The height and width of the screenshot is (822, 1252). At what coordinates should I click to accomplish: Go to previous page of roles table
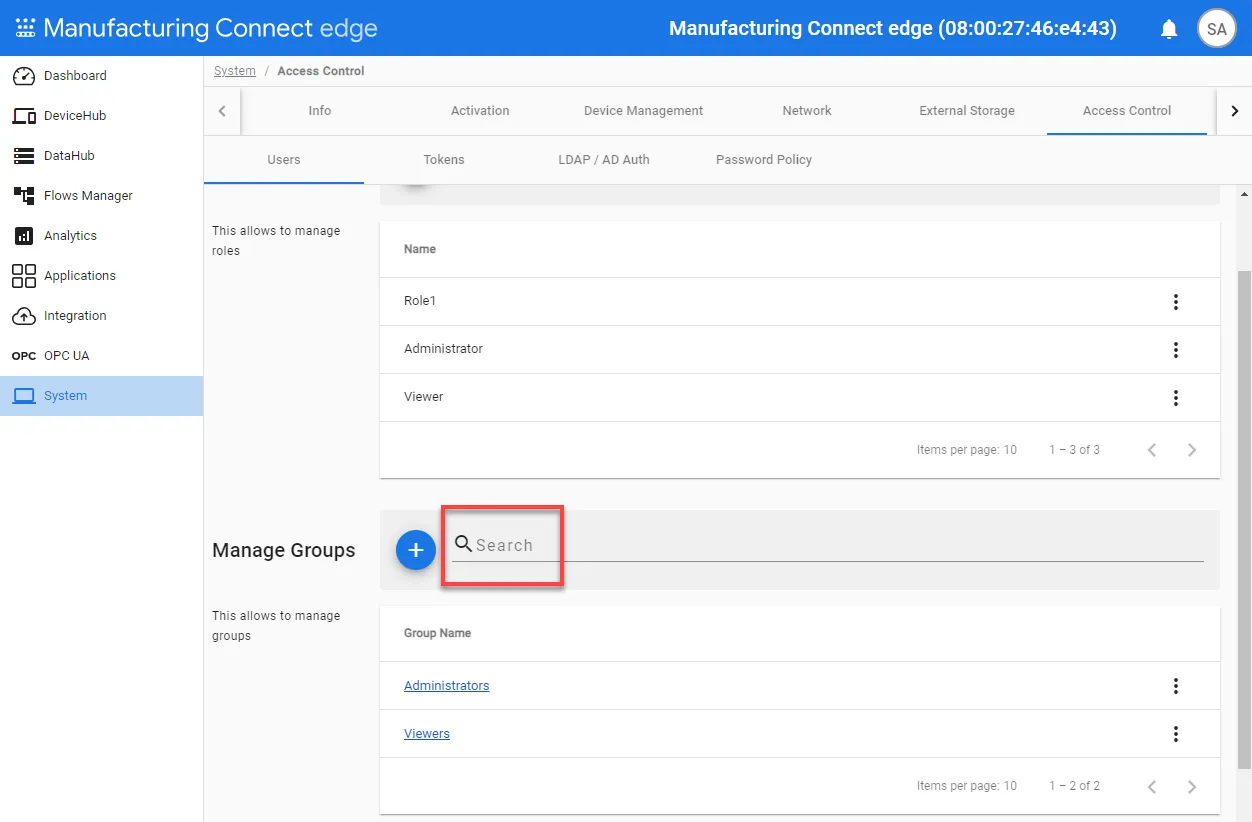[1152, 450]
